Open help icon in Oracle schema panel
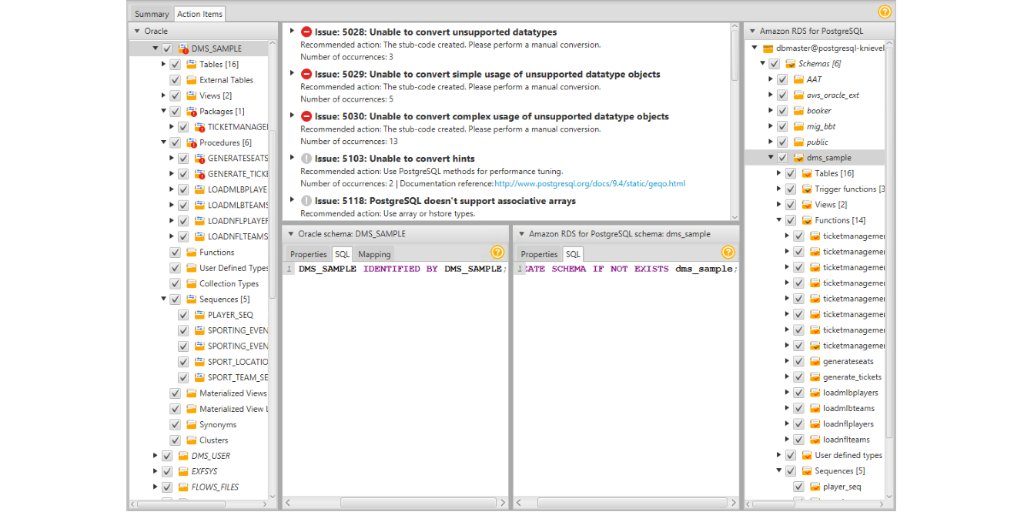The width and height of the screenshot is (1024, 512). coord(497,252)
